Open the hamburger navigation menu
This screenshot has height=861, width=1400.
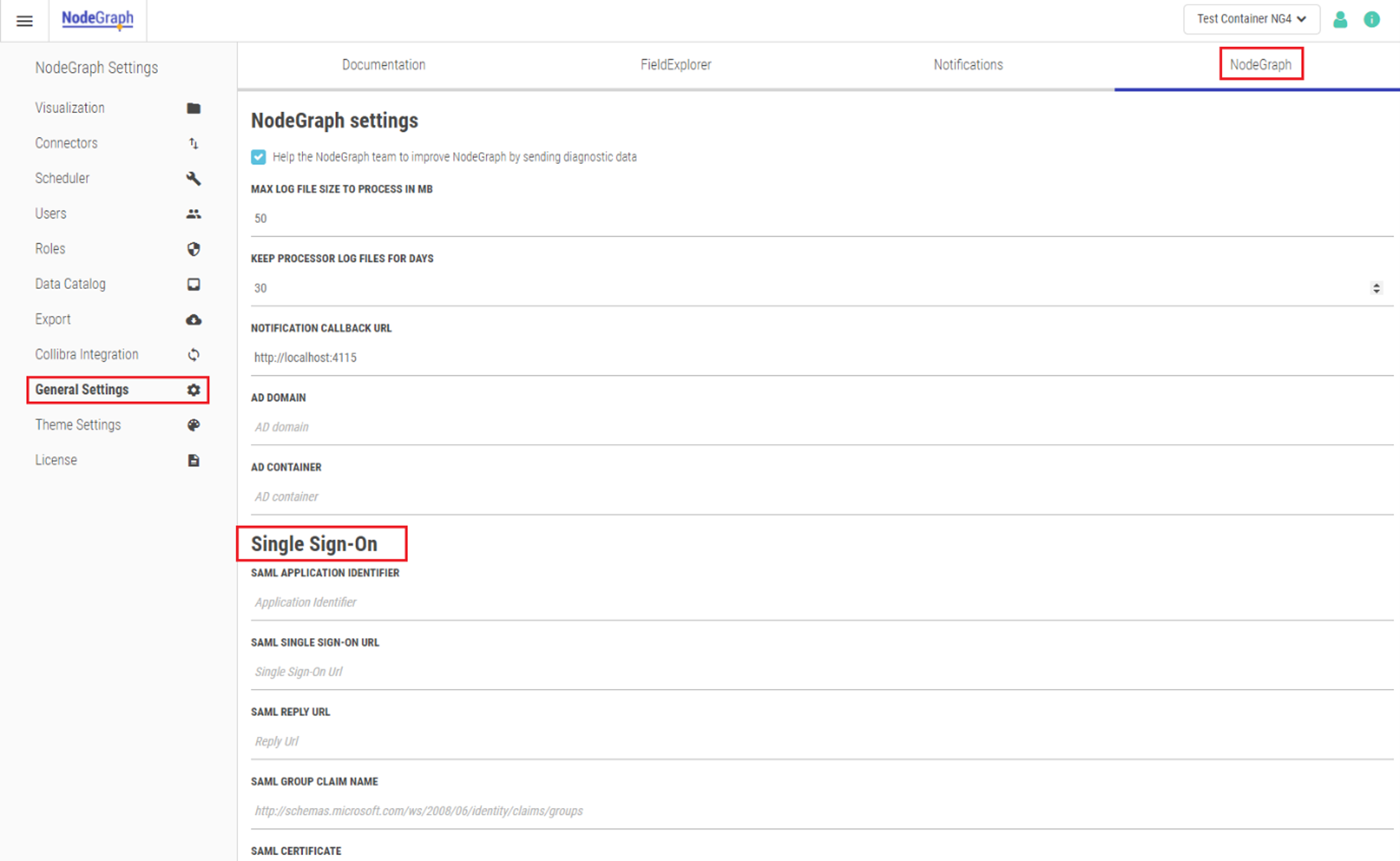pyautogui.click(x=25, y=21)
